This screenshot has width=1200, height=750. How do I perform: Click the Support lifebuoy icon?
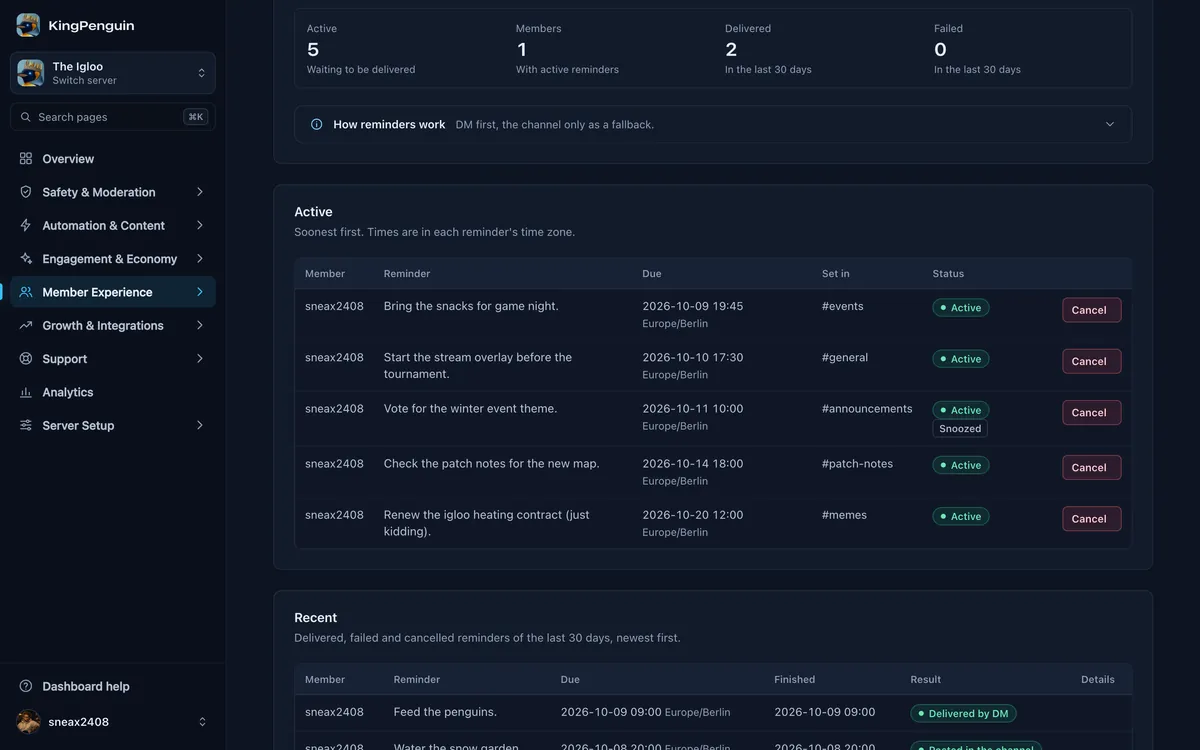click(x=26, y=359)
